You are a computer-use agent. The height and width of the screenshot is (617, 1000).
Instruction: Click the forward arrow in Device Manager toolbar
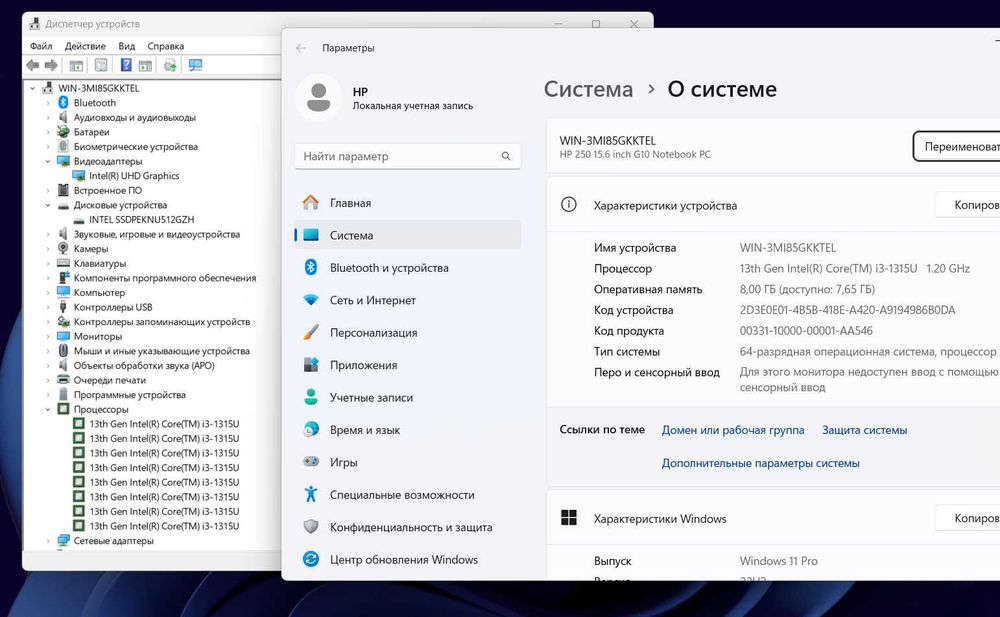coord(51,65)
